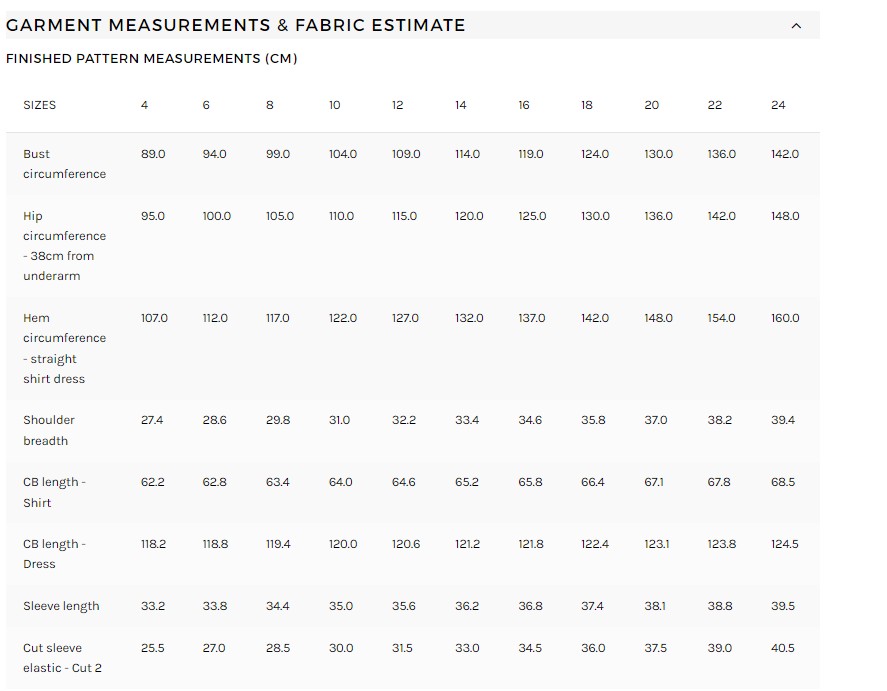Screen dimensions: 887x691
Task: Select sleeve length value 36.2 for size 14
Action: 467,606
